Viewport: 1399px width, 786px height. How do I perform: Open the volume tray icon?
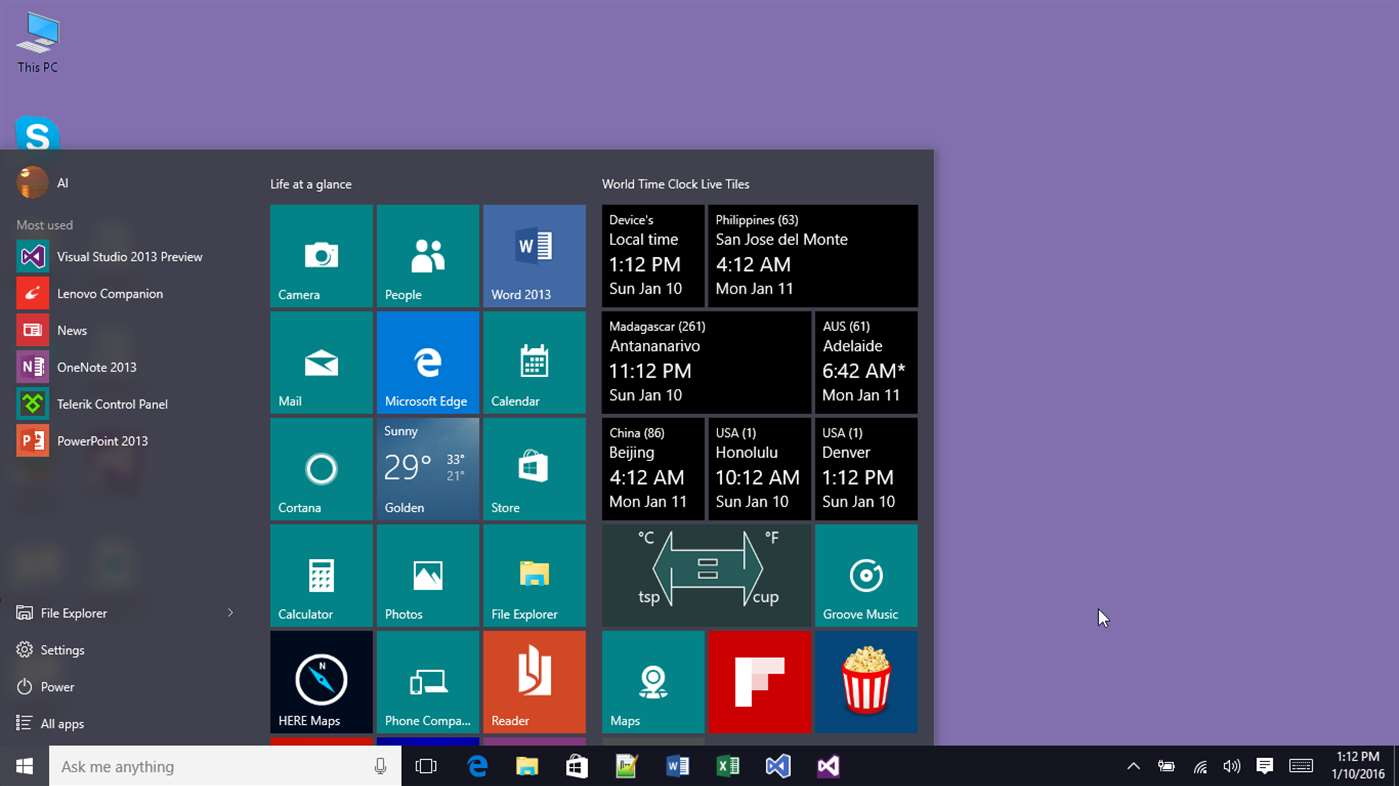[x=1232, y=766]
